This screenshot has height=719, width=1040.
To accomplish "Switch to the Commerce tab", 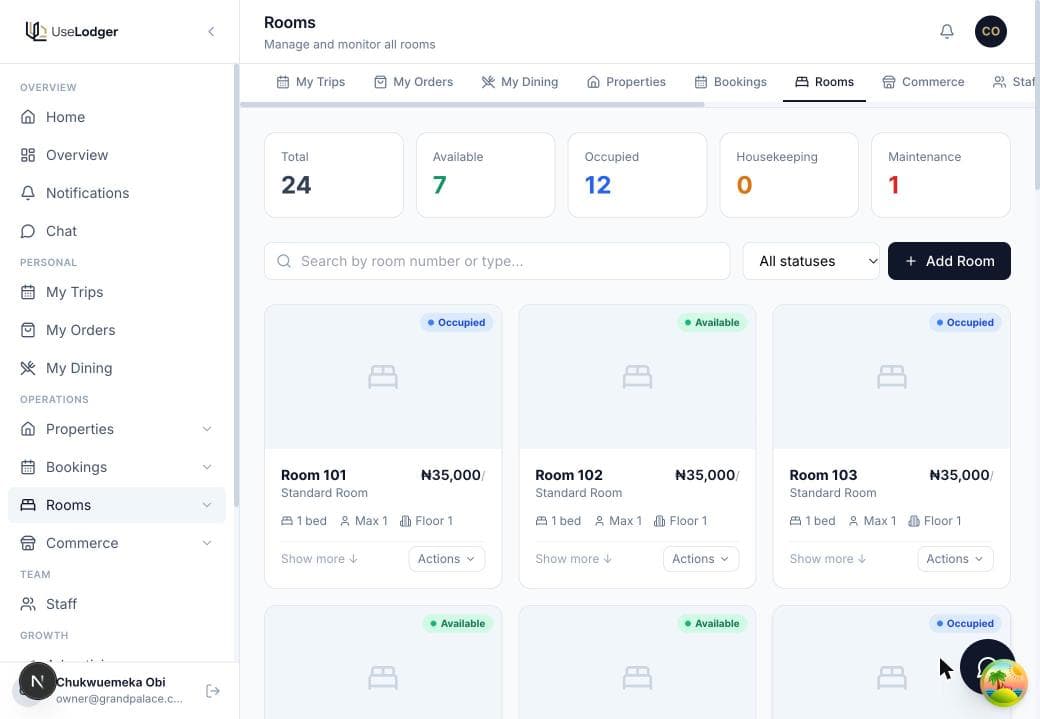I will tap(923, 82).
